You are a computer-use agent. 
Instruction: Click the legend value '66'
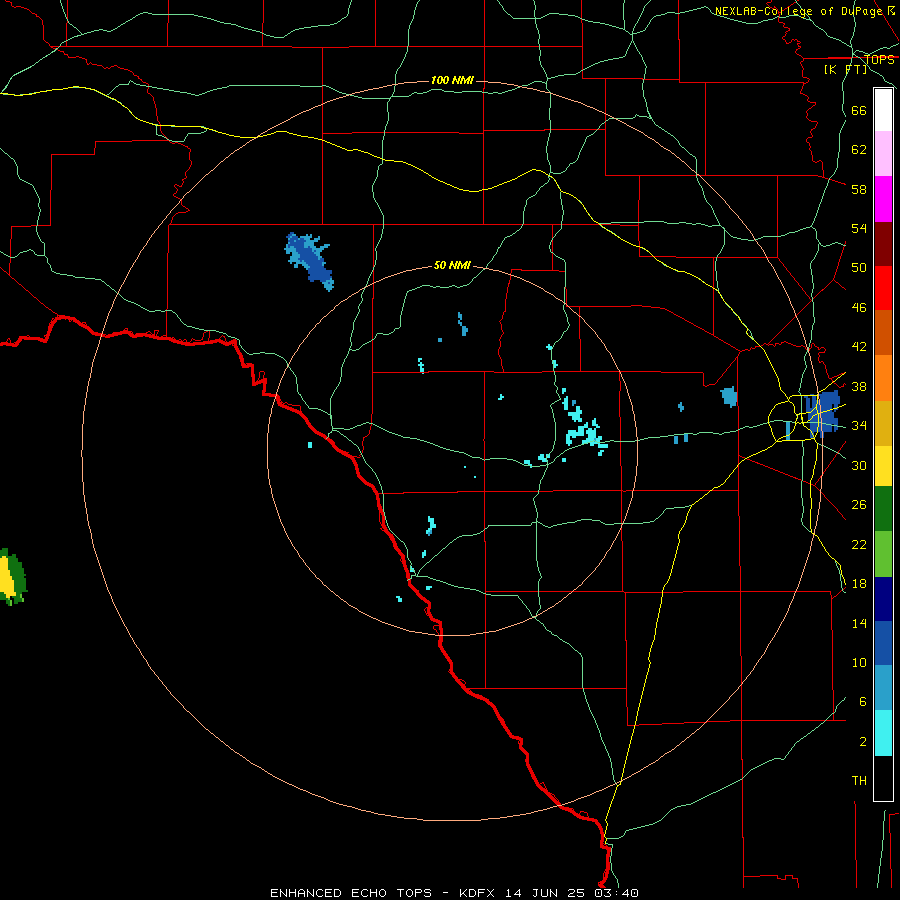(859, 111)
